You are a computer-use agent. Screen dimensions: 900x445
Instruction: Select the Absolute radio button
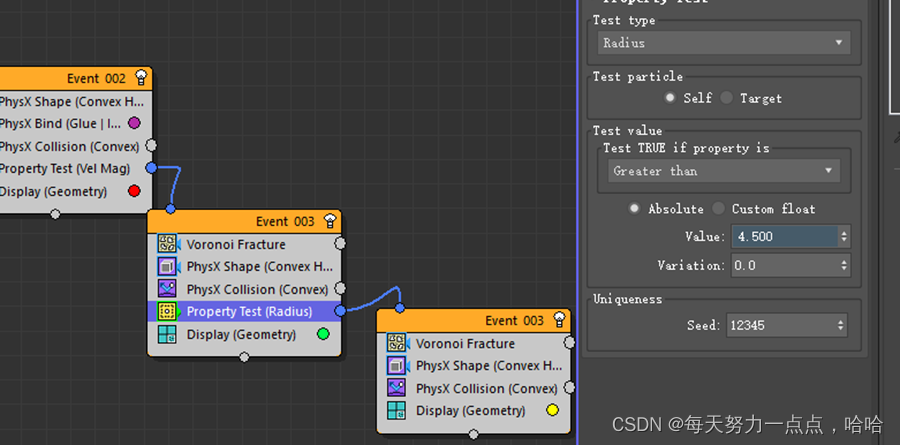click(634, 208)
